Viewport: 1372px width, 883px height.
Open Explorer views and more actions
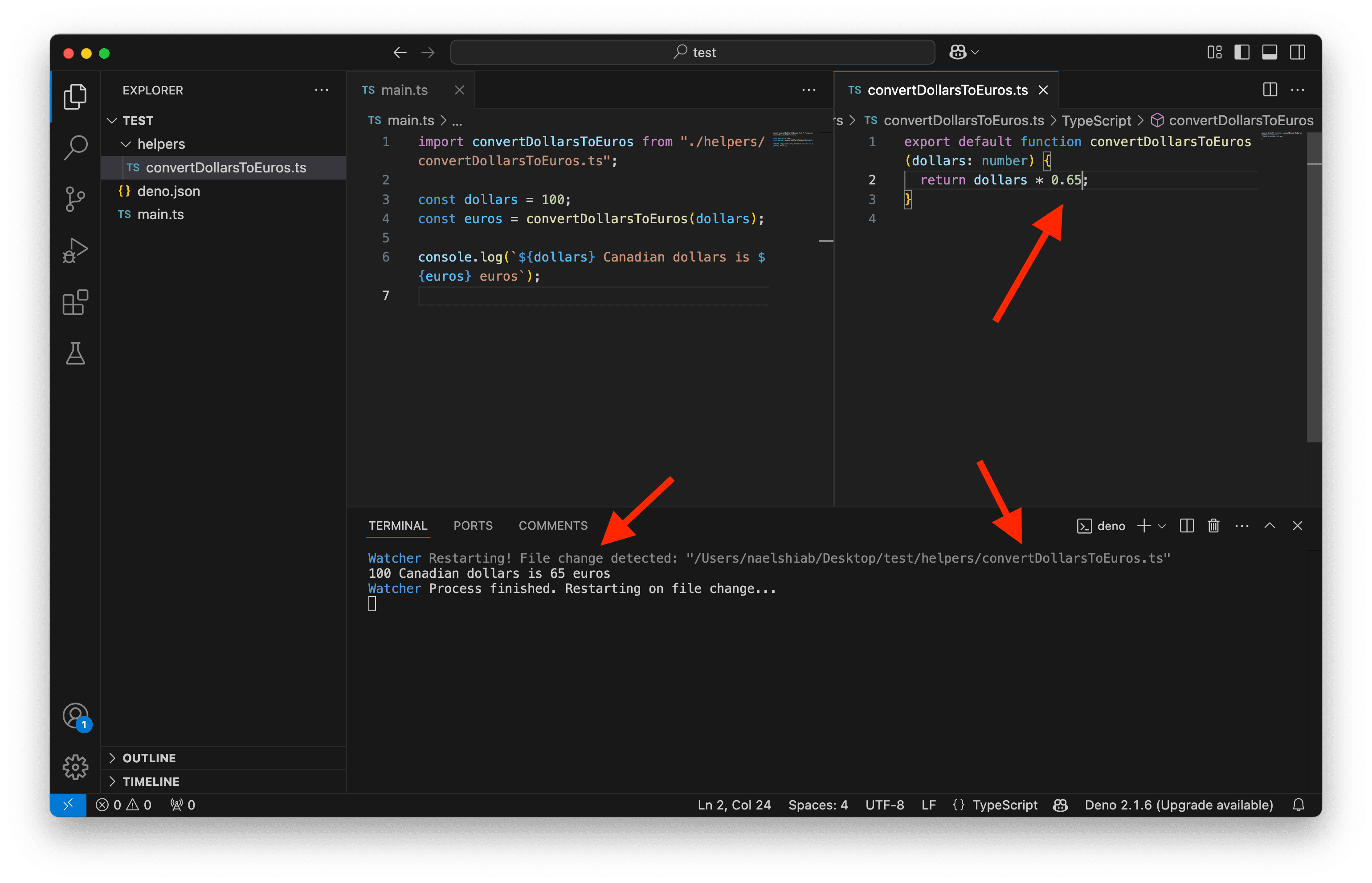(322, 90)
